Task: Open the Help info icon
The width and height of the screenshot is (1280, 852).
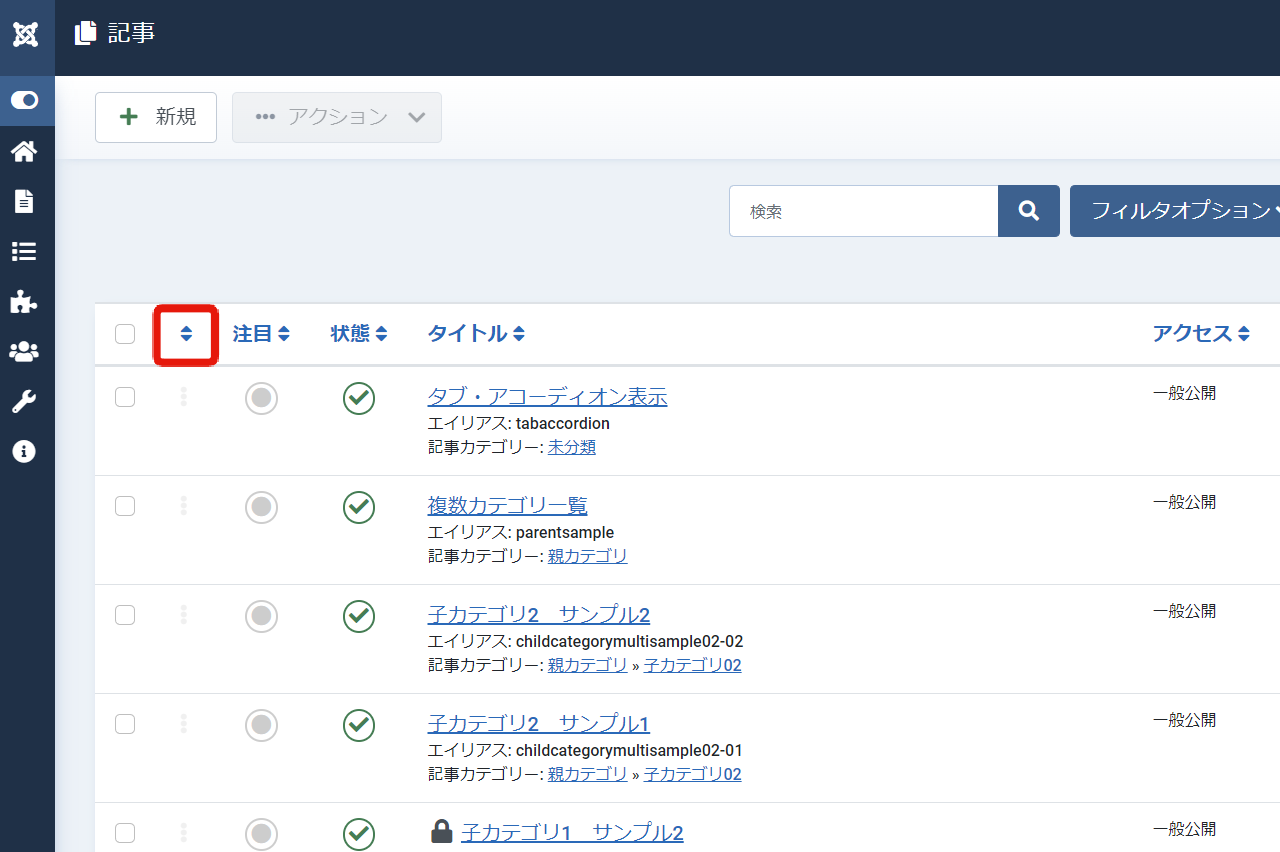Action: click(24, 452)
